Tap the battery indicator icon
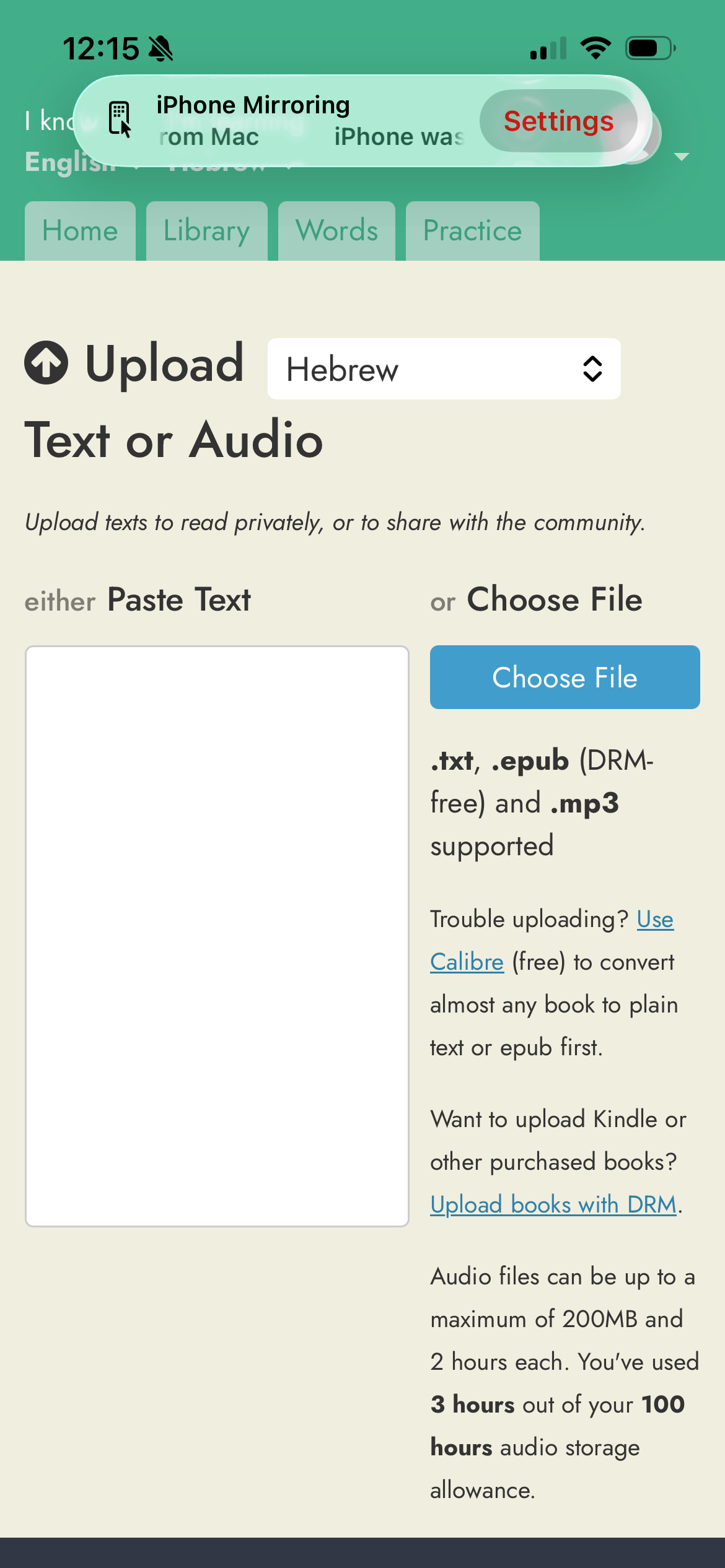Screen dimensions: 725x1568 (x=649, y=48)
